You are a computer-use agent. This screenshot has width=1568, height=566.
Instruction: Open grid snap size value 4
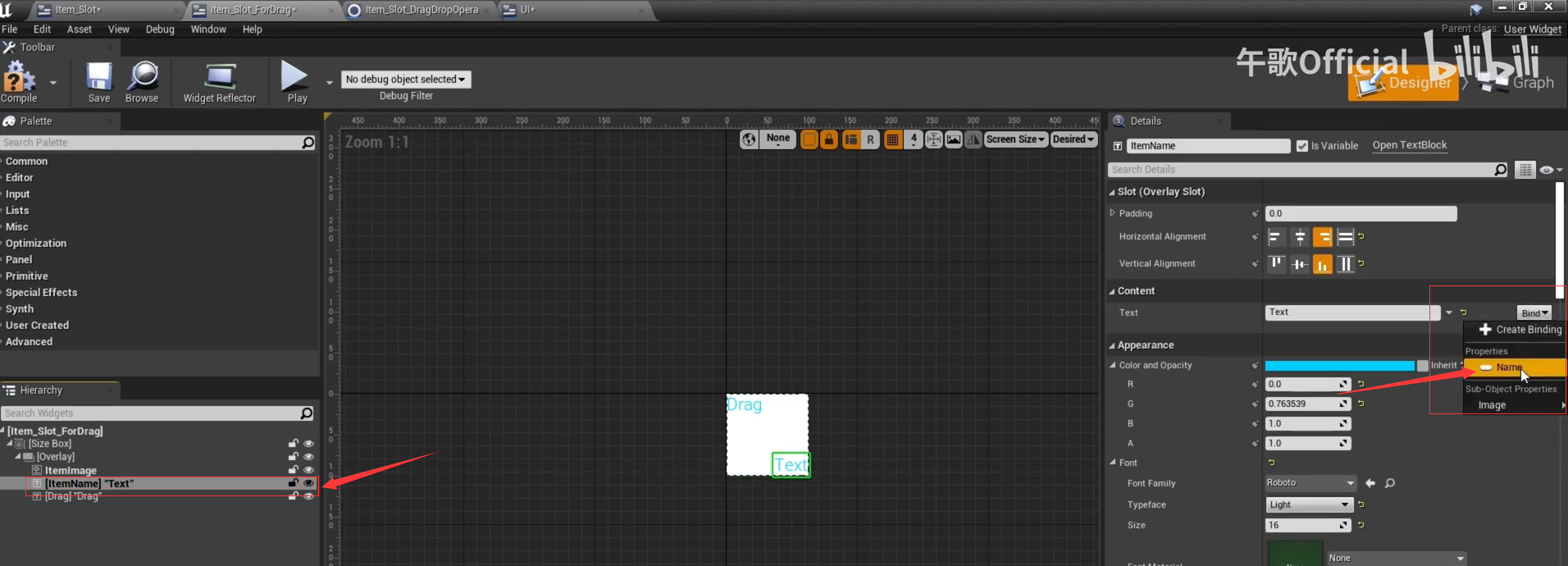point(914,139)
